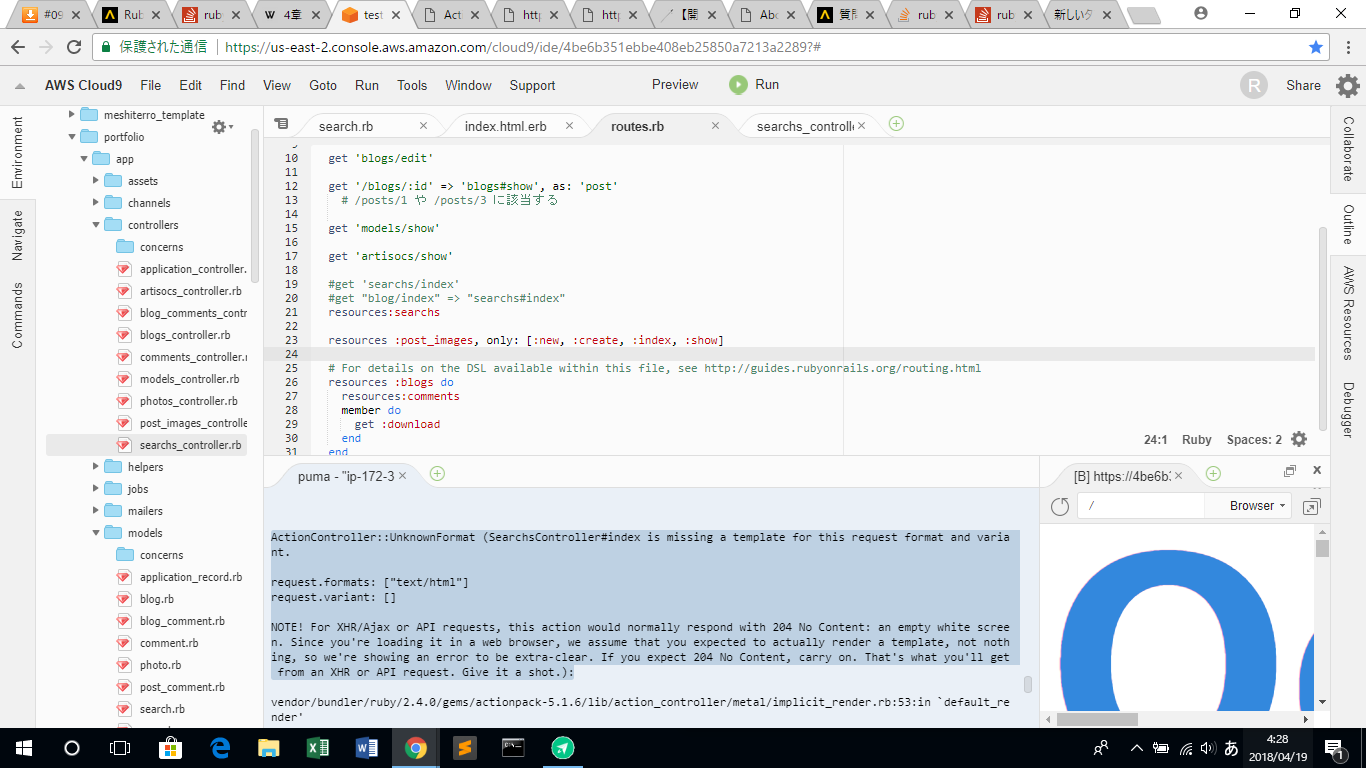The image size is (1366, 768).
Task: Click the Share button
Action: click(x=1303, y=85)
